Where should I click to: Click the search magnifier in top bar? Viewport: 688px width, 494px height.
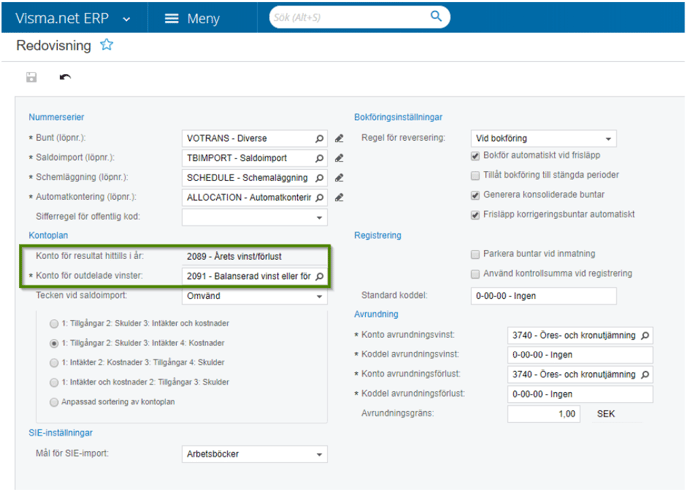[436, 17]
